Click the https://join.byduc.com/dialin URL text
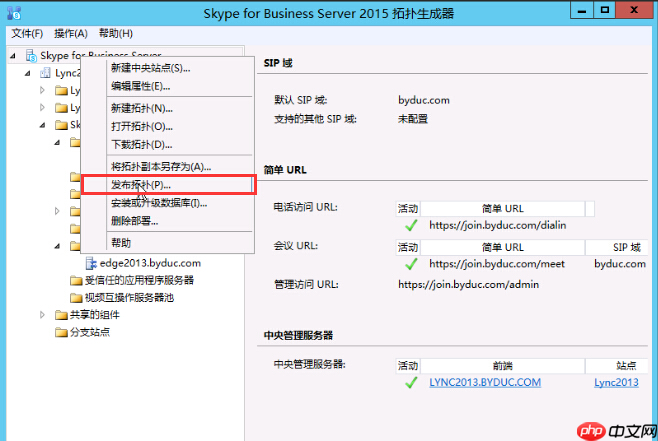 pyautogui.click(x=498, y=226)
